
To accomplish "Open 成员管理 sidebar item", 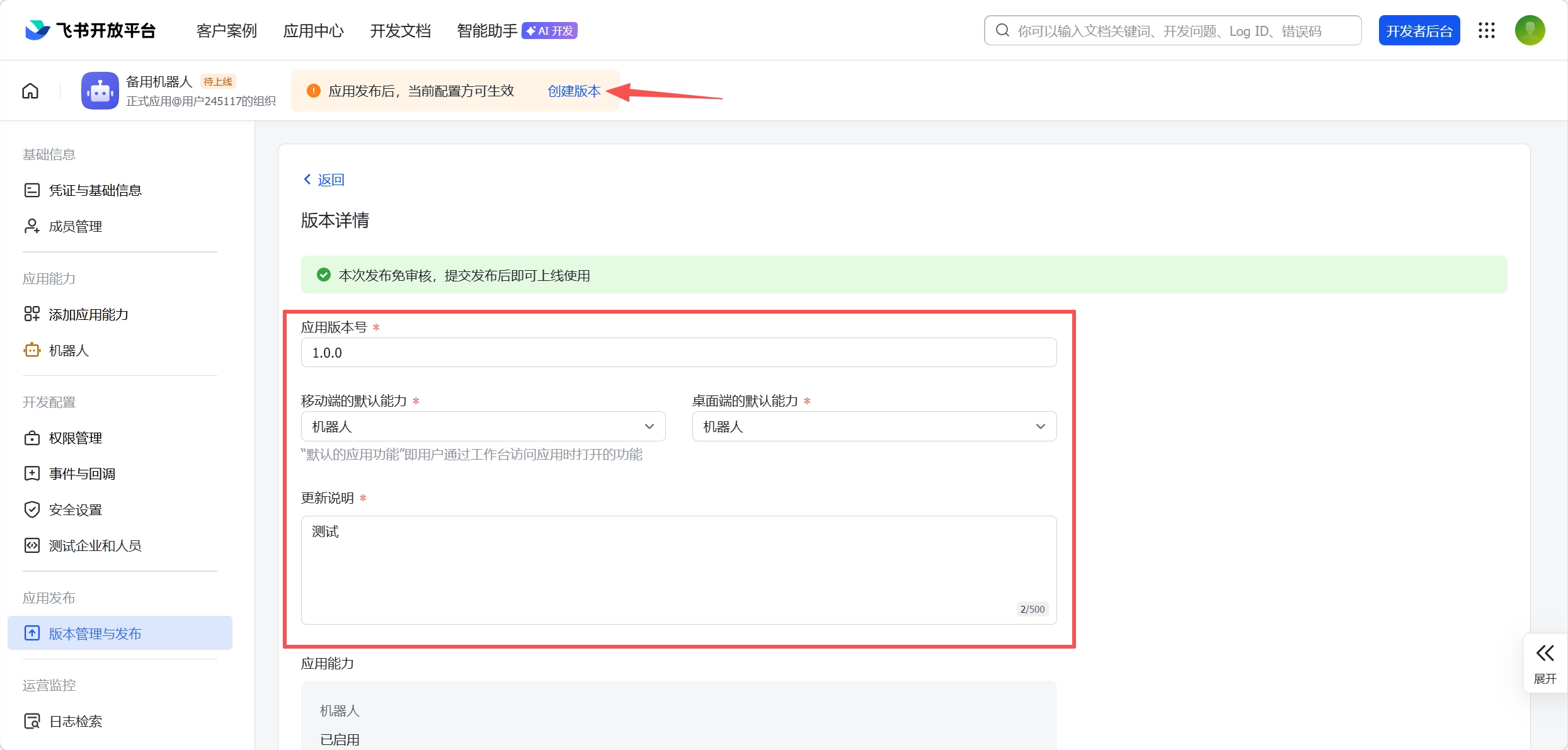I will pyautogui.click(x=75, y=226).
